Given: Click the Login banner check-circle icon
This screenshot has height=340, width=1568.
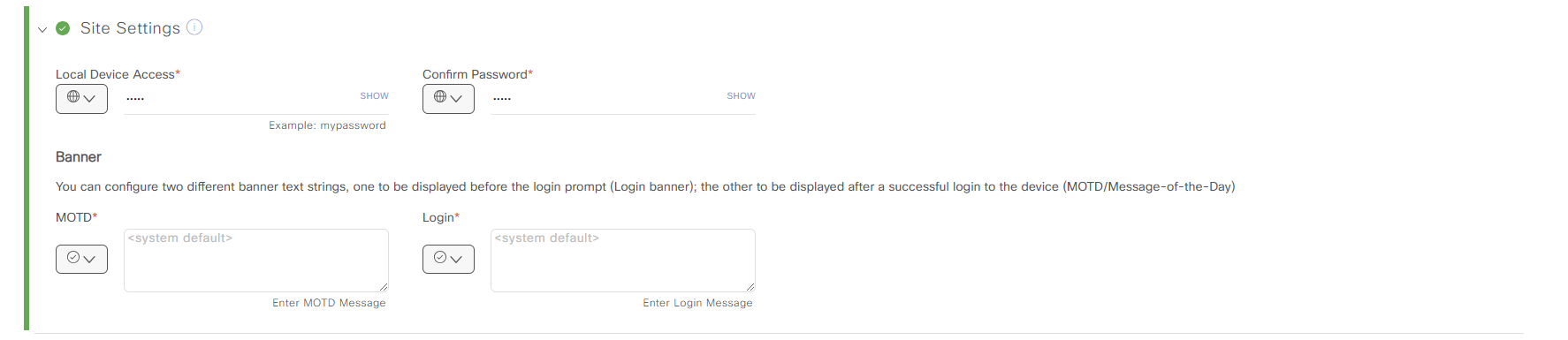Looking at the screenshot, I should click(440, 258).
